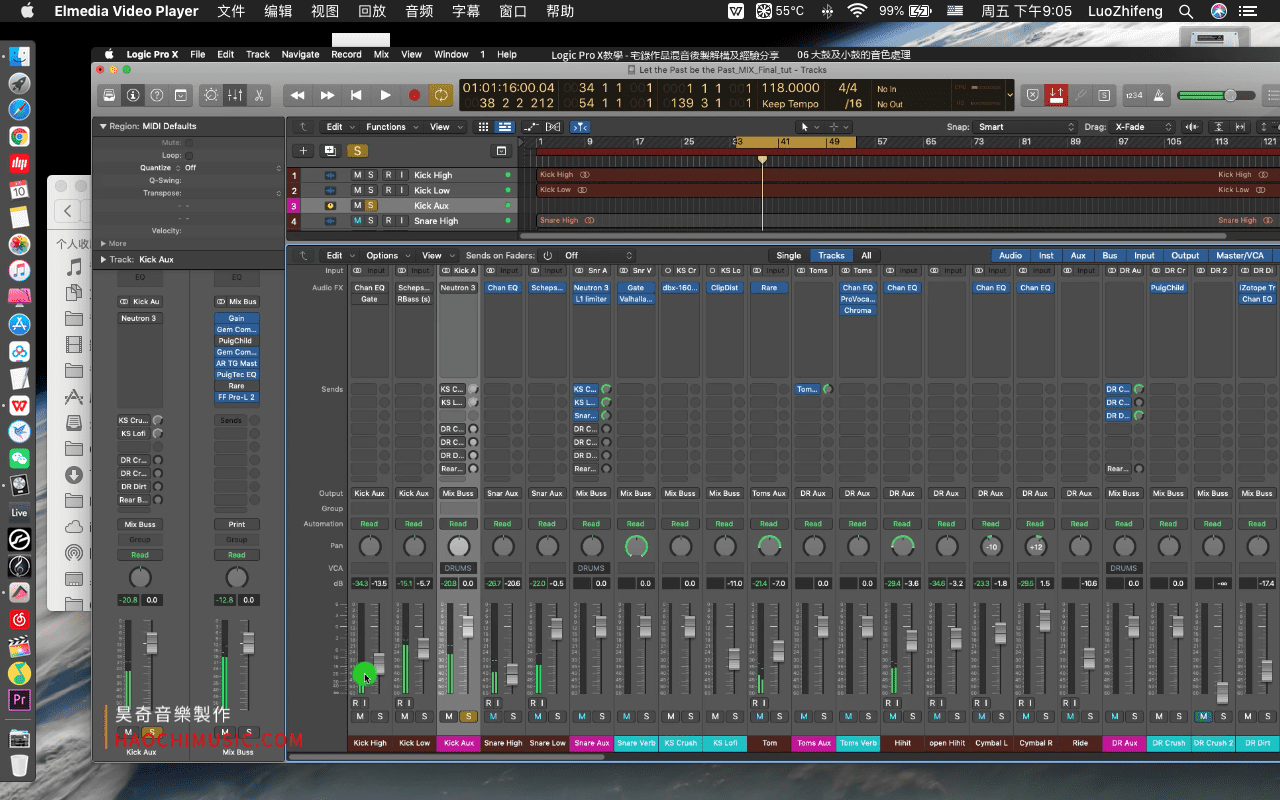Click the vertical auto zoom button
Screen dimensions: 1280x800
(1219, 127)
